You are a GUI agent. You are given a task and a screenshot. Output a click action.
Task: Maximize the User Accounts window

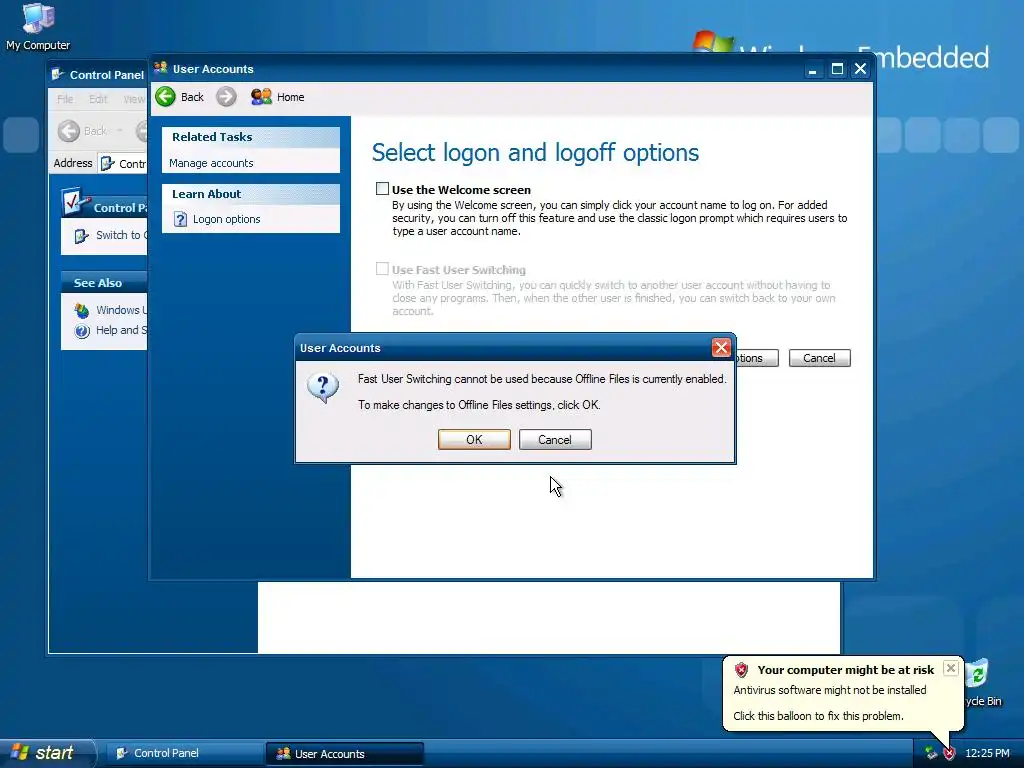(x=837, y=69)
